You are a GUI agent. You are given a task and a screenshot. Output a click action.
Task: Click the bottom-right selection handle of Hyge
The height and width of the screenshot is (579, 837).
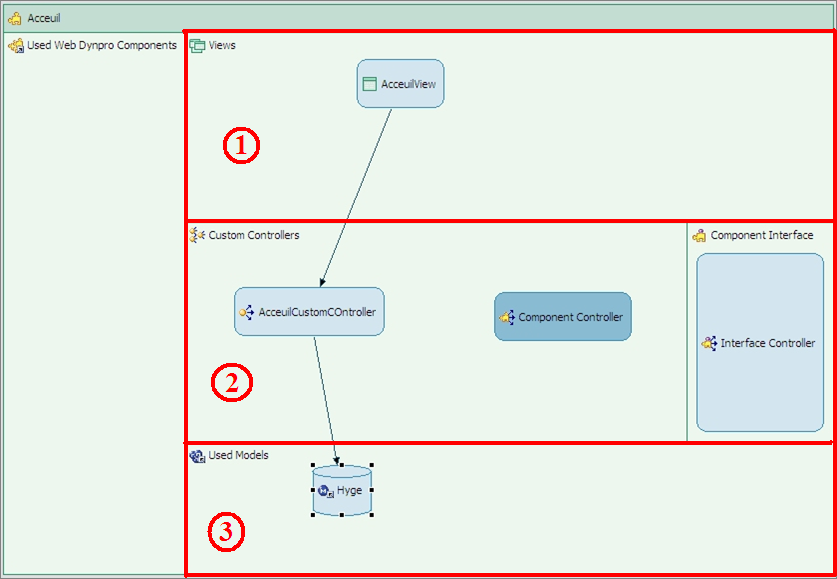click(373, 515)
